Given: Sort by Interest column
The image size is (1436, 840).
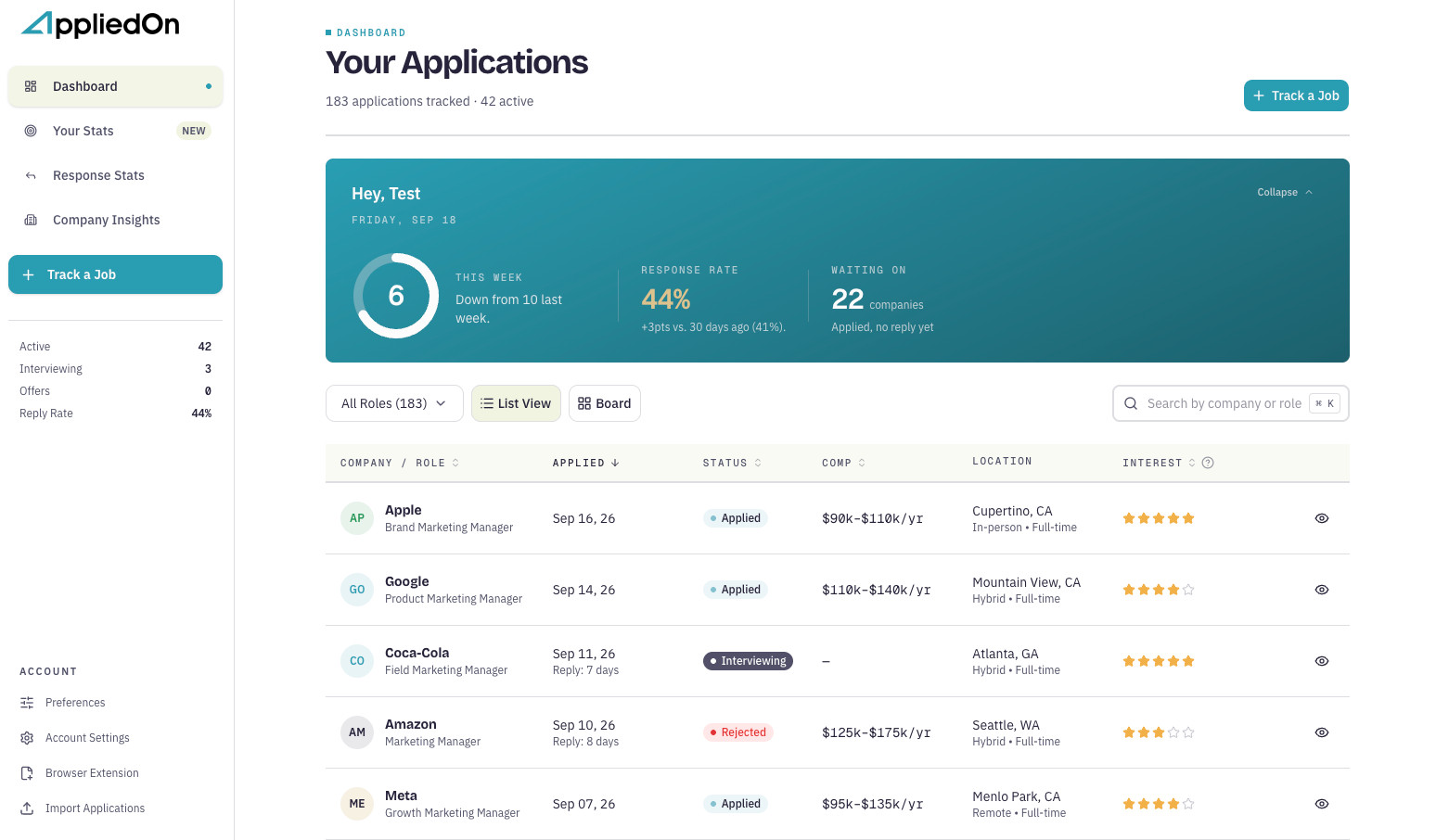Looking at the screenshot, I should tap(1159, 463).
